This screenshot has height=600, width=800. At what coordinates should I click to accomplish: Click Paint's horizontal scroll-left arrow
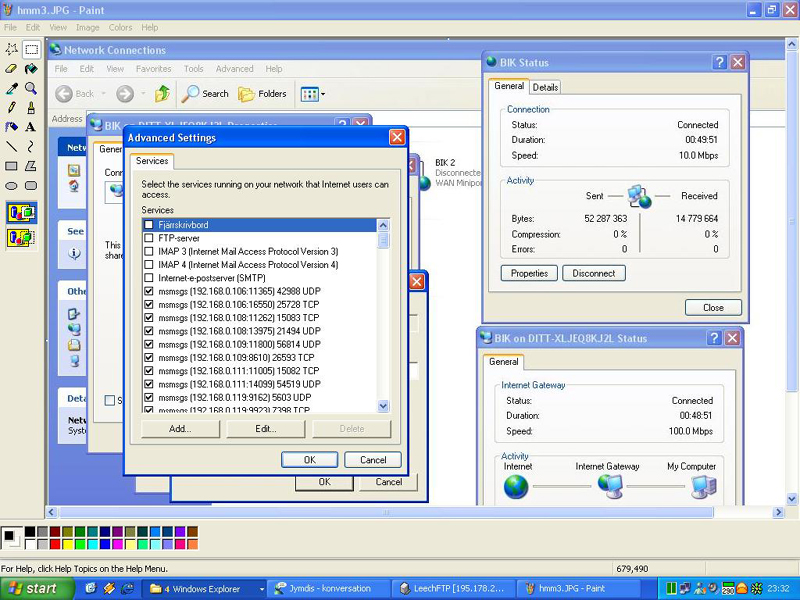pyautogui.click(x=51, y=512)
